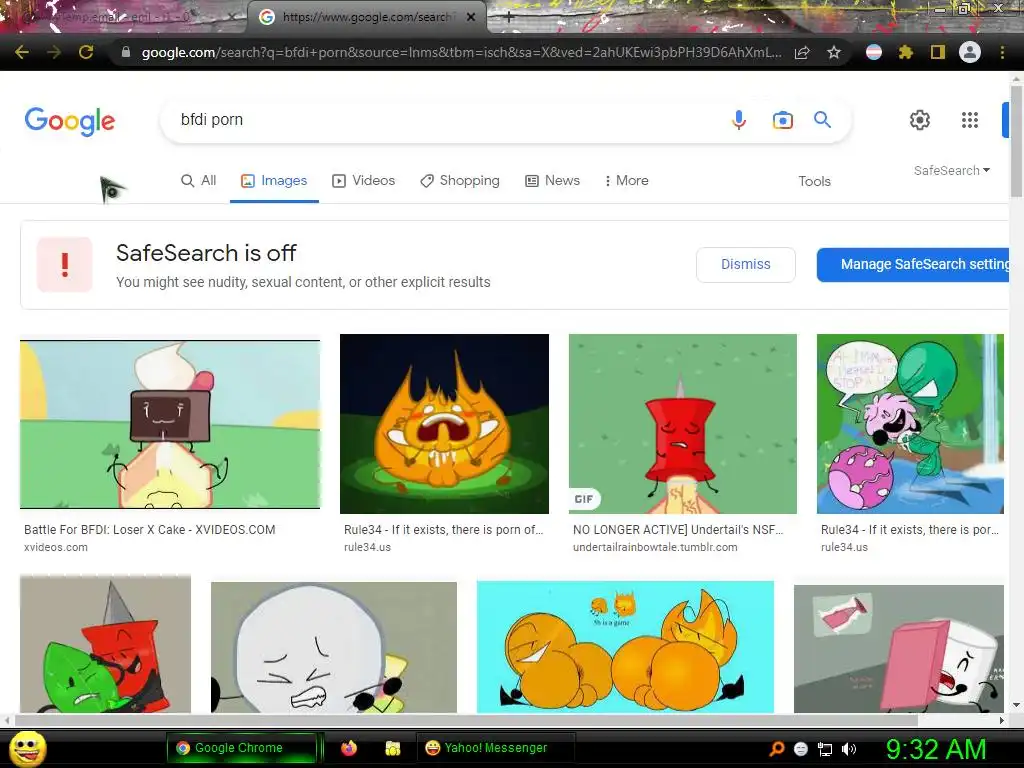Open Yahoo! Messenger from the taskbar
The image size is (1024, 768).
(494, 748)
